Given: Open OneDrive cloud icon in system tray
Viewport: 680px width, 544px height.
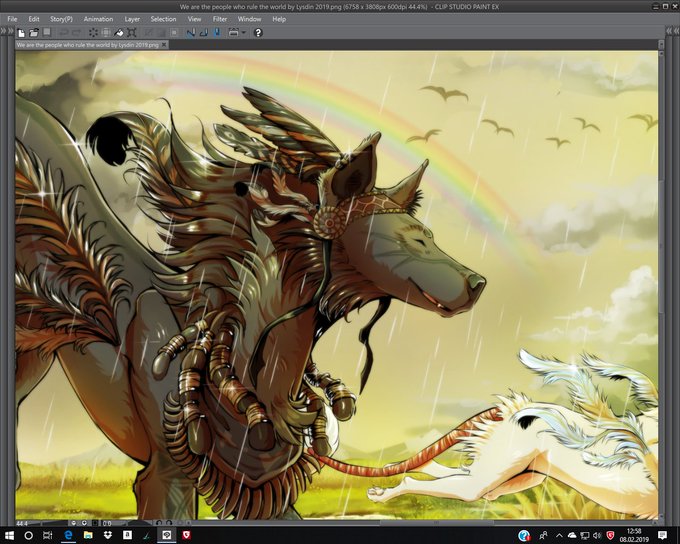Looking at the screenshot, I should point(572,536).
